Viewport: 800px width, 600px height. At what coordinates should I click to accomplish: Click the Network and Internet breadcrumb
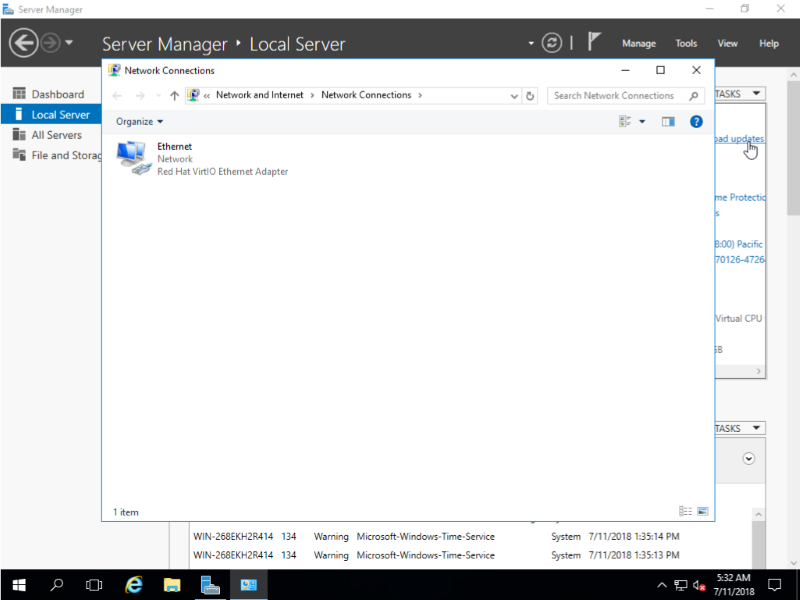point(260,95)
